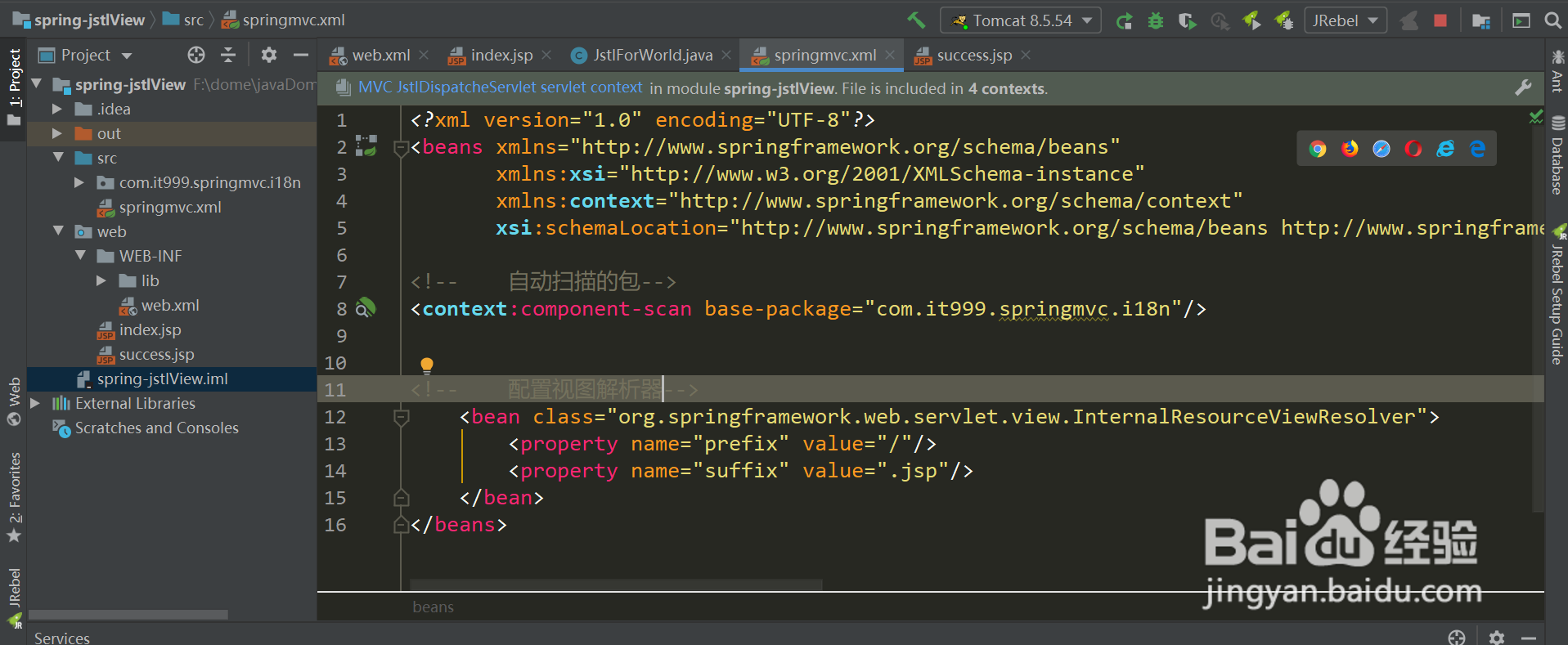Hide the Project tool window
Viewport: 1568px width, 645px height.
(301, 55)
